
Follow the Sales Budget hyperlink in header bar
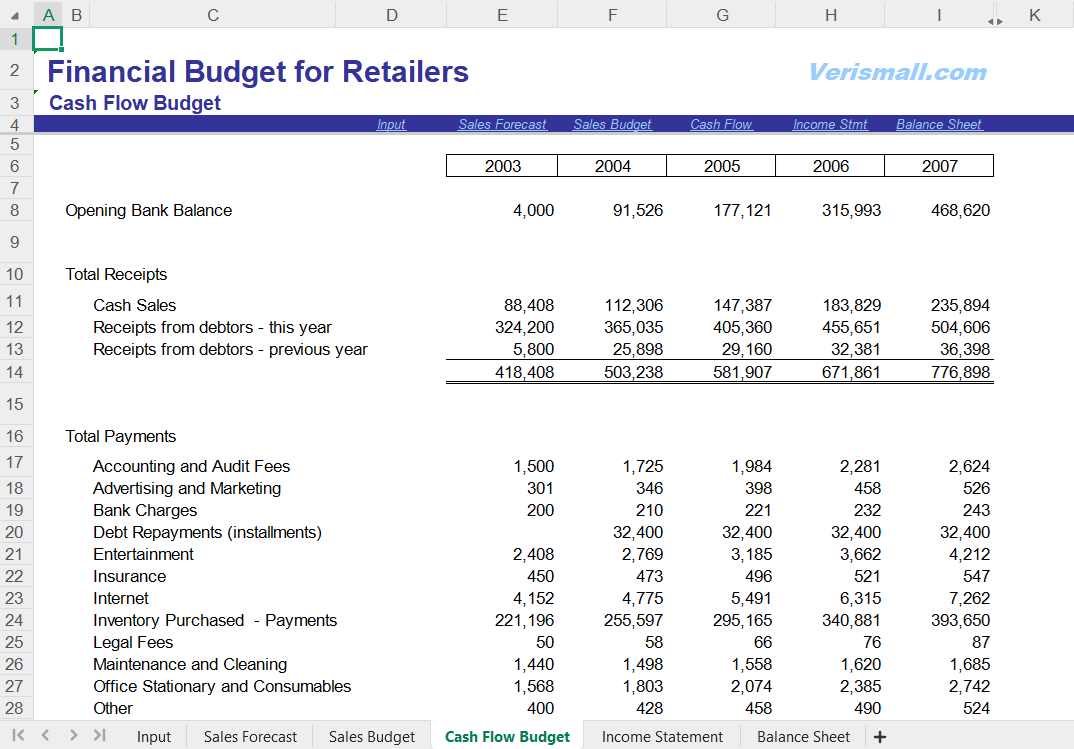point(612,125)
